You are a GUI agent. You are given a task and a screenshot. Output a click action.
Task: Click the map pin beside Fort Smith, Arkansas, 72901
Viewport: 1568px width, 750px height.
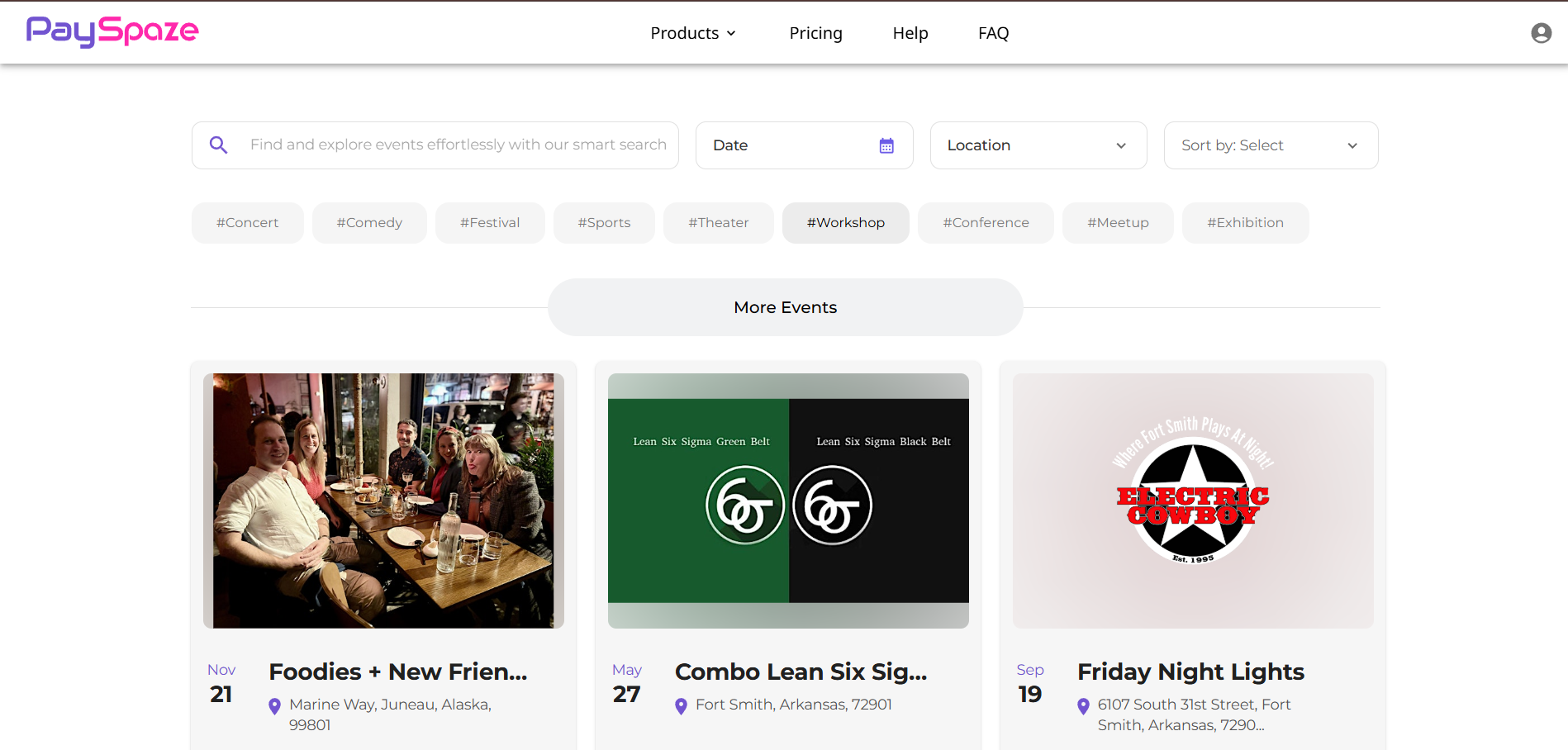click(x=681, y=706)
